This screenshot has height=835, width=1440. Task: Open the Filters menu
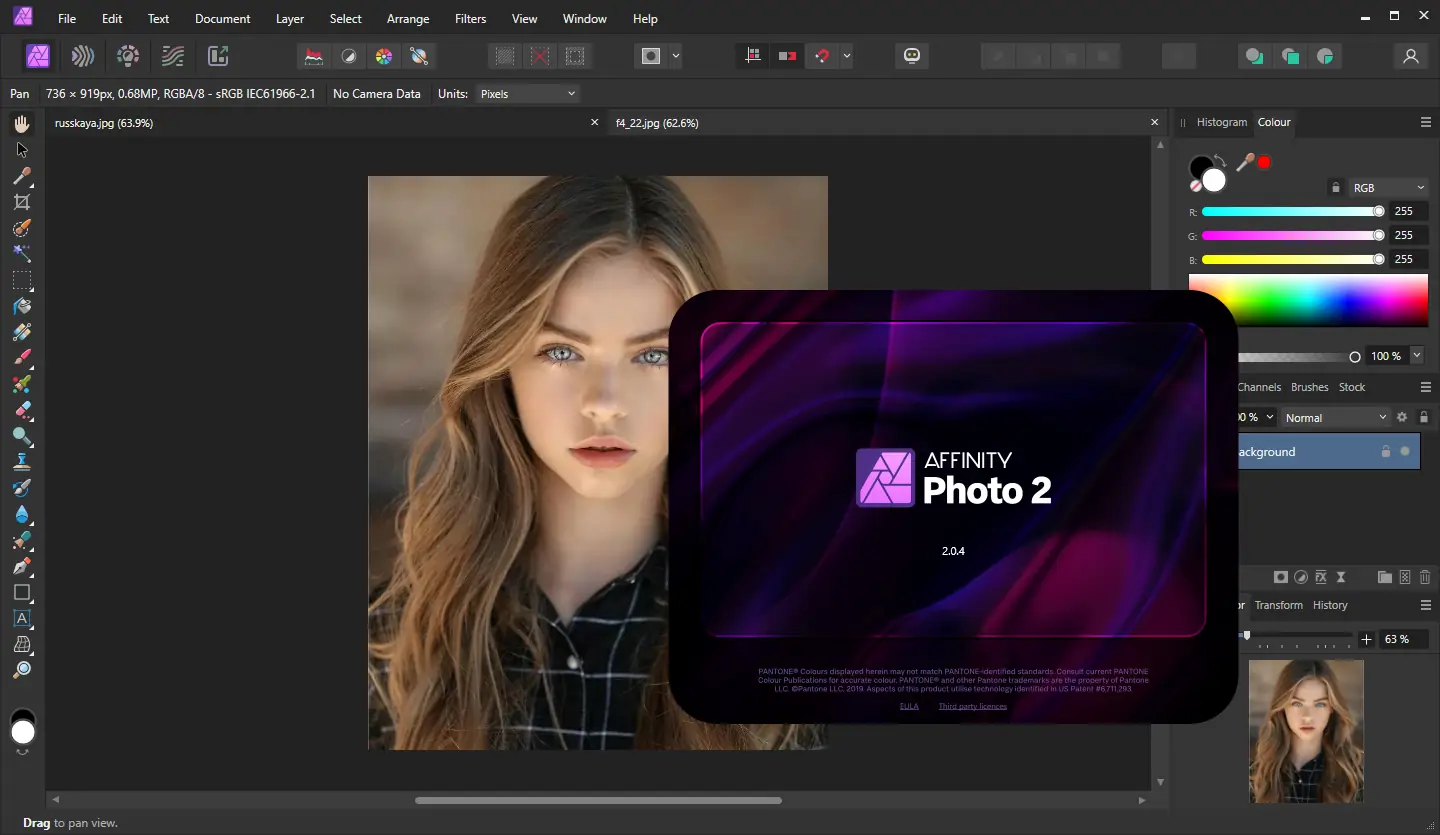pyautogui.click(x=470, y=19)
